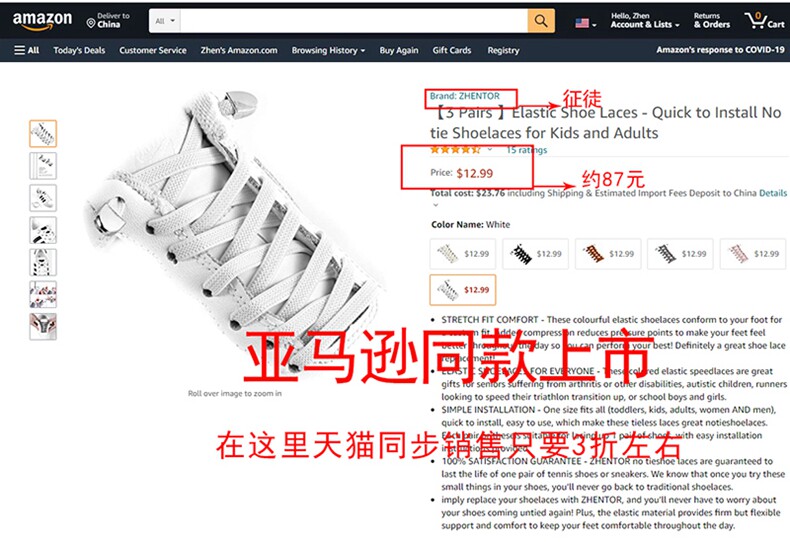
Task: Select the pink shoelace color option
Action: (x=753, y=254)
